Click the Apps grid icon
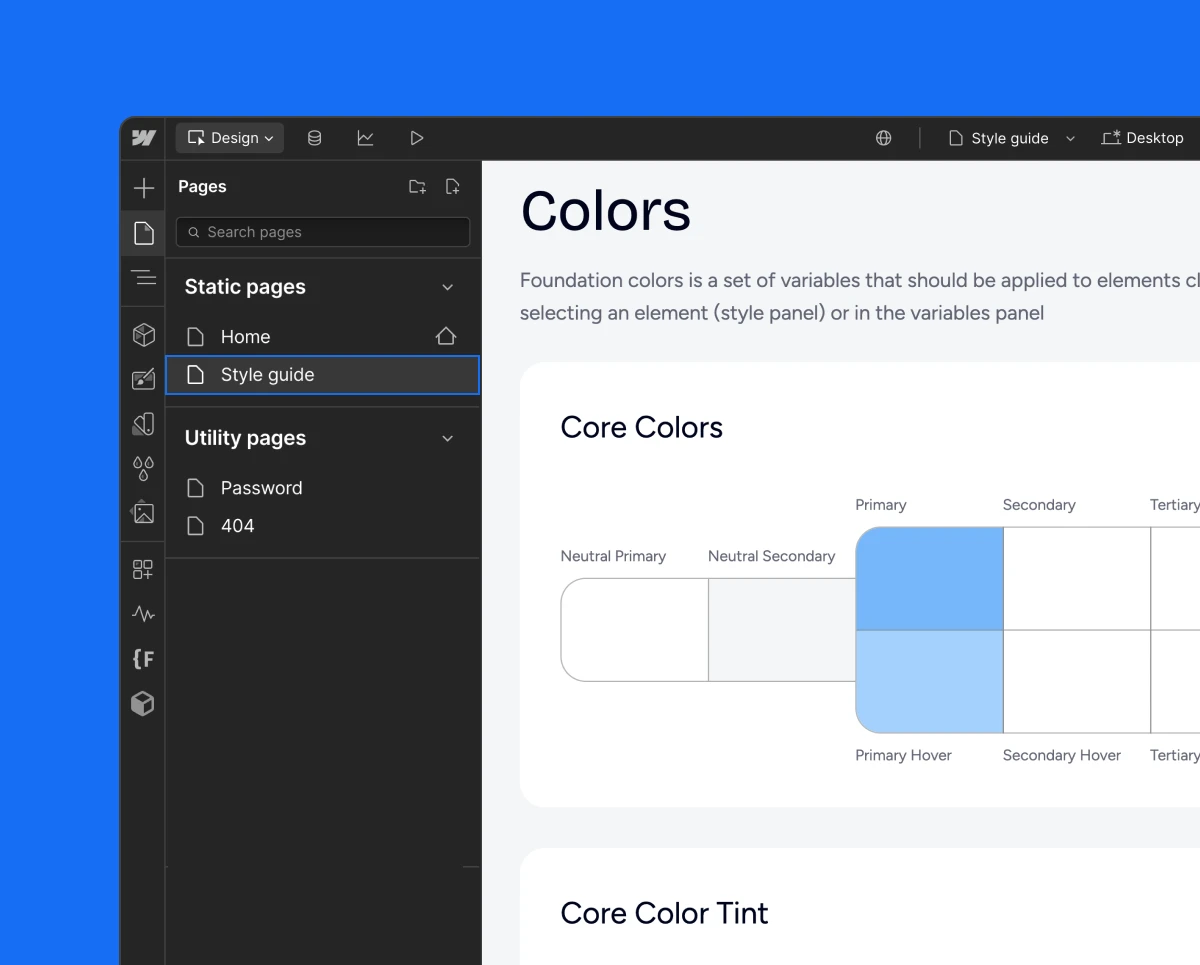Screen dimensions: 1200x965 click(x=143, y=569)
